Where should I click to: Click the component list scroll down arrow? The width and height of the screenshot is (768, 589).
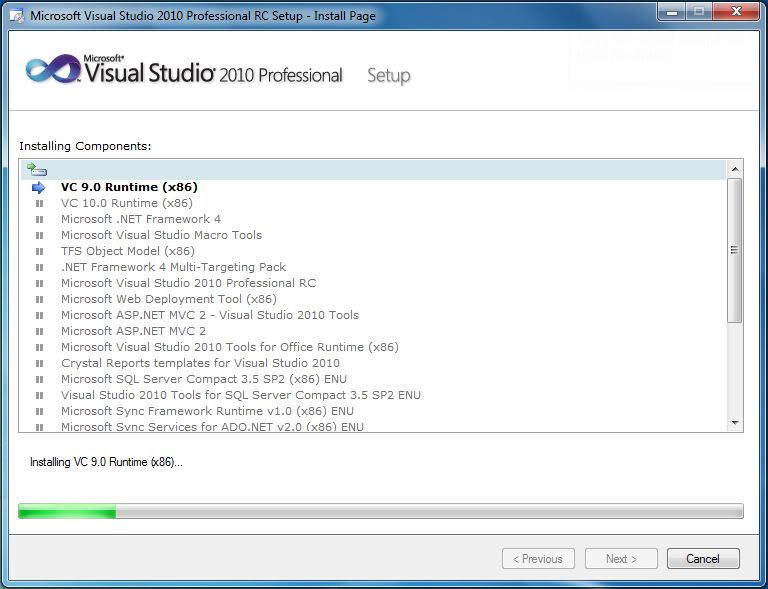[735, 423]
